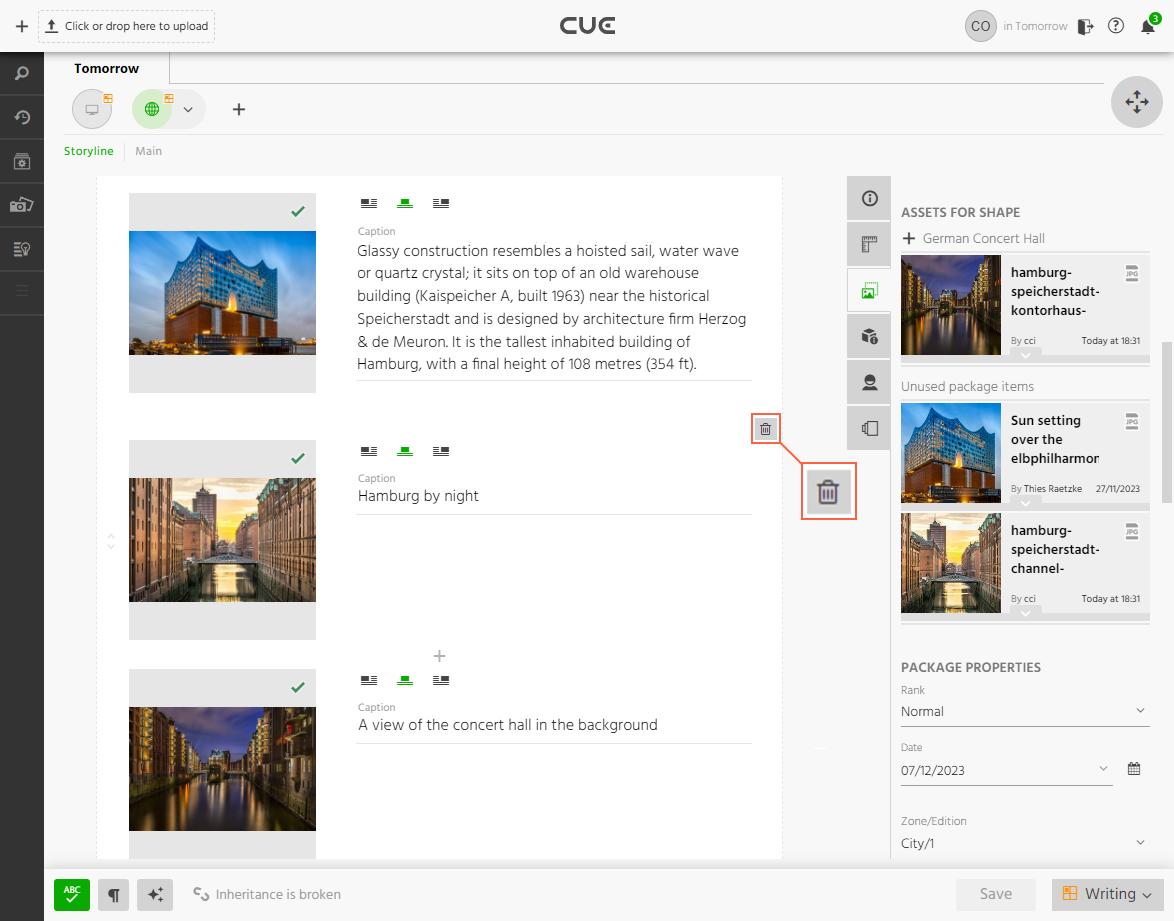The width and height of the screenshot is (1174, 921).
Task: Open the Writing workflow state dropdown
Action: pyautogui.click(x=1107, y=894)
